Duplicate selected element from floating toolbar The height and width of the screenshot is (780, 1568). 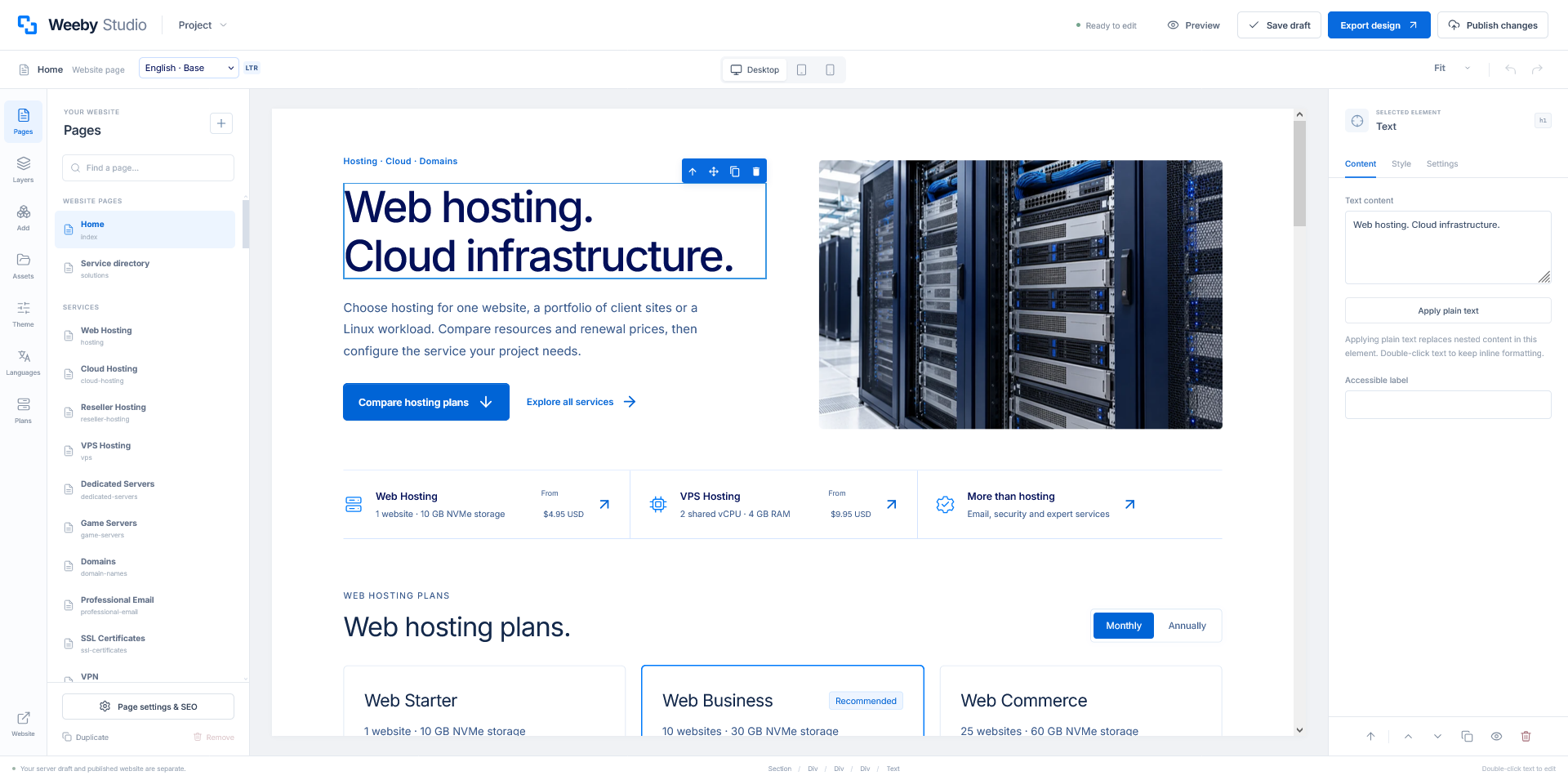(x=735, y=172)
